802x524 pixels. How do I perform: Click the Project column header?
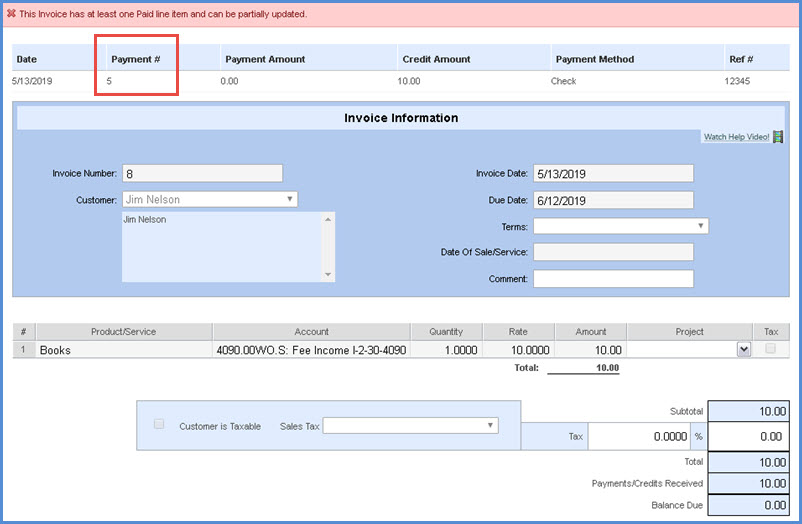coord(689,332)
